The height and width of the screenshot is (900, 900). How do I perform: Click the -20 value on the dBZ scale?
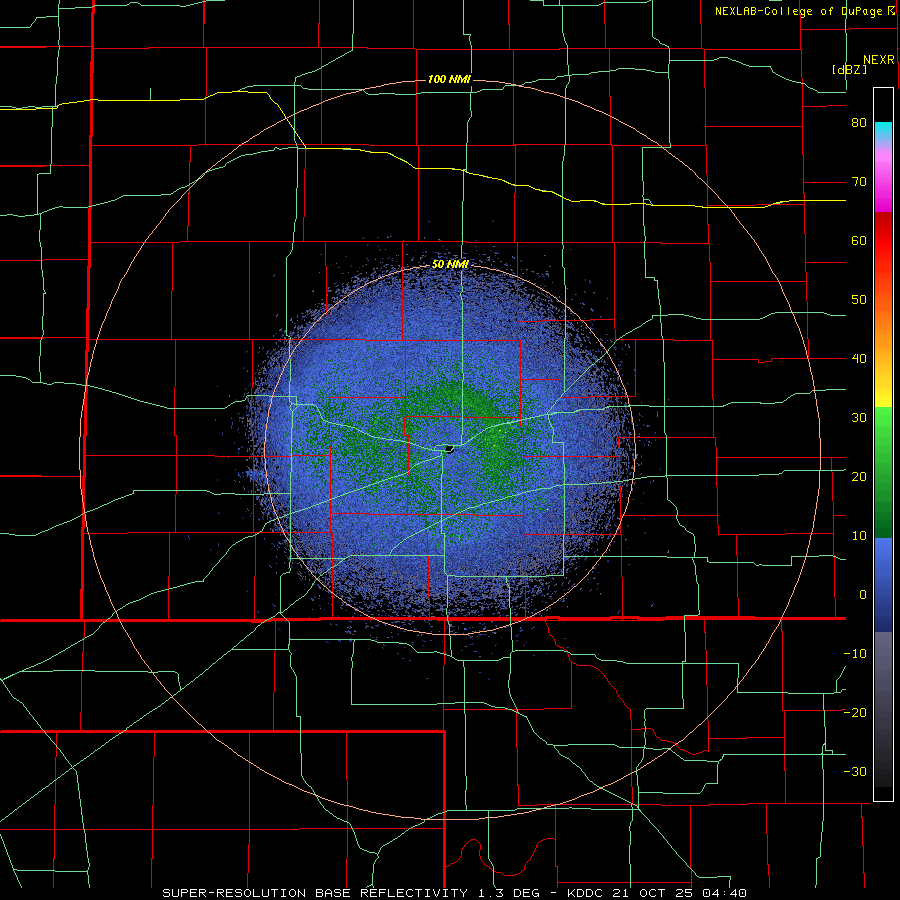(855, 713)
